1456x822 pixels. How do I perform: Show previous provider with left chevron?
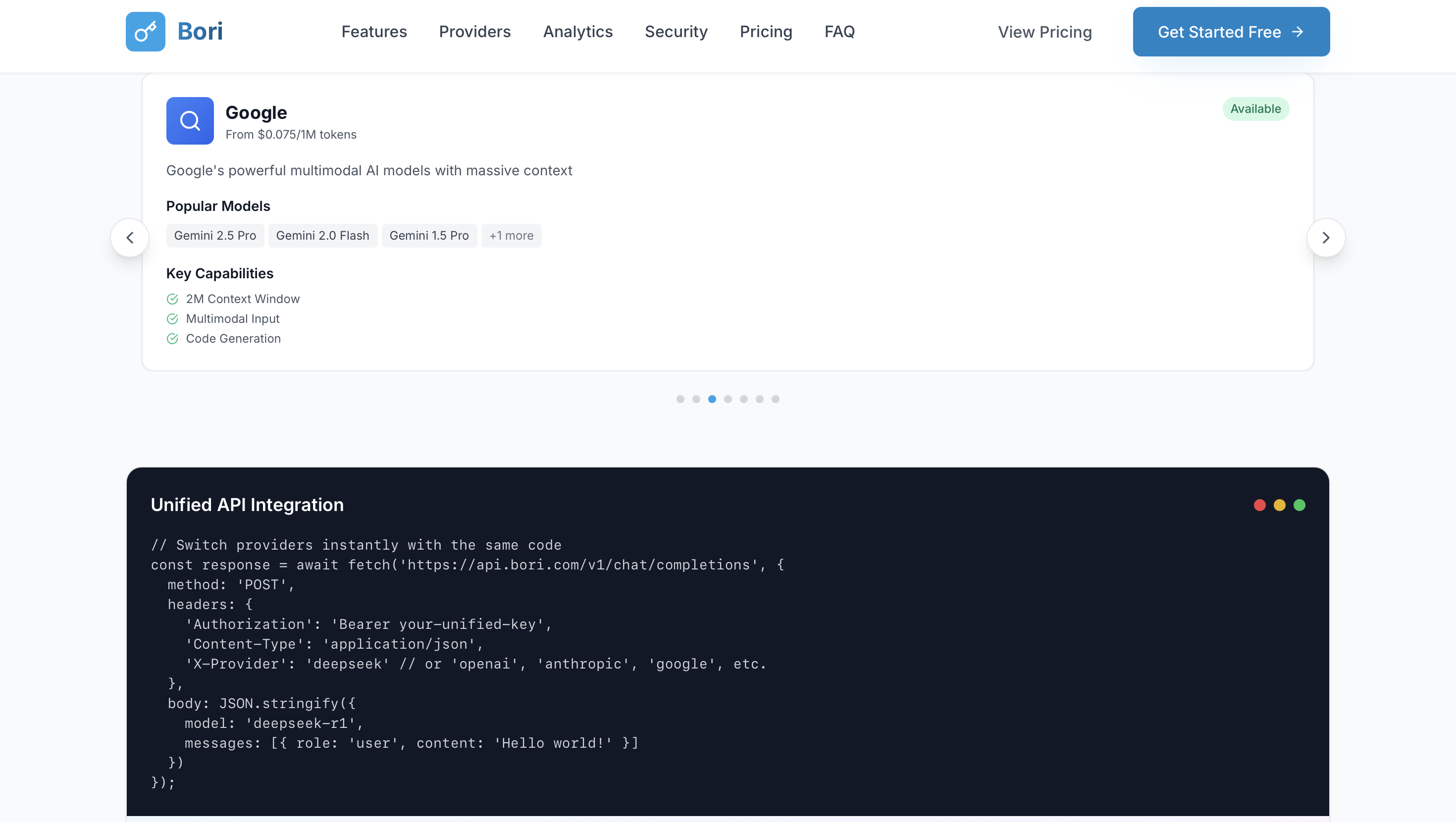click(x=130, y=238)
